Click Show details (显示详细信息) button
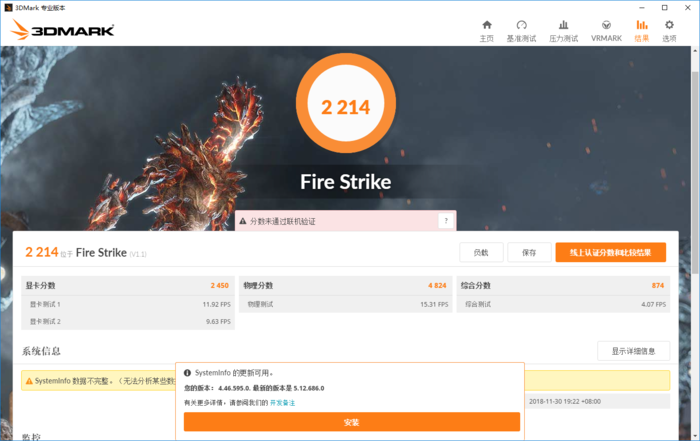 point(633,351)
